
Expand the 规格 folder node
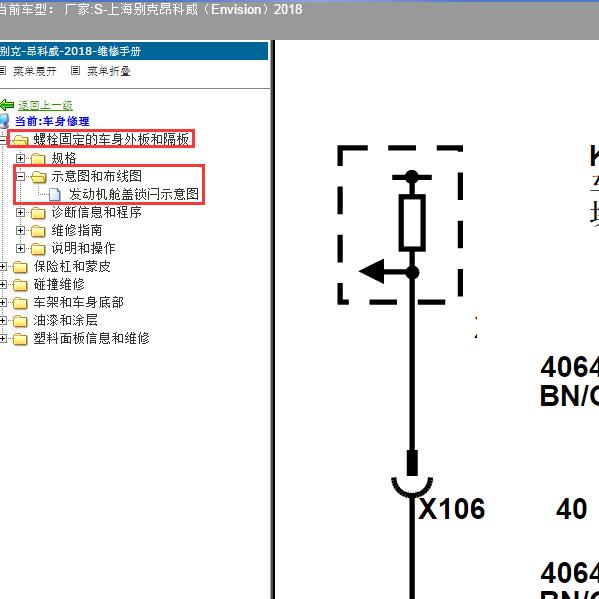click(21, 158)
